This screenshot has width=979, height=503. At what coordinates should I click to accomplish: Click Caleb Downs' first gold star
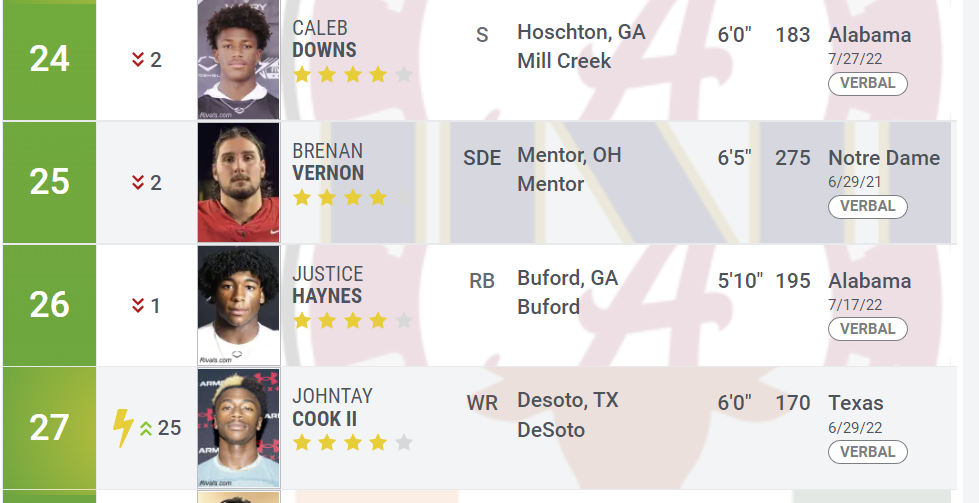302,75
